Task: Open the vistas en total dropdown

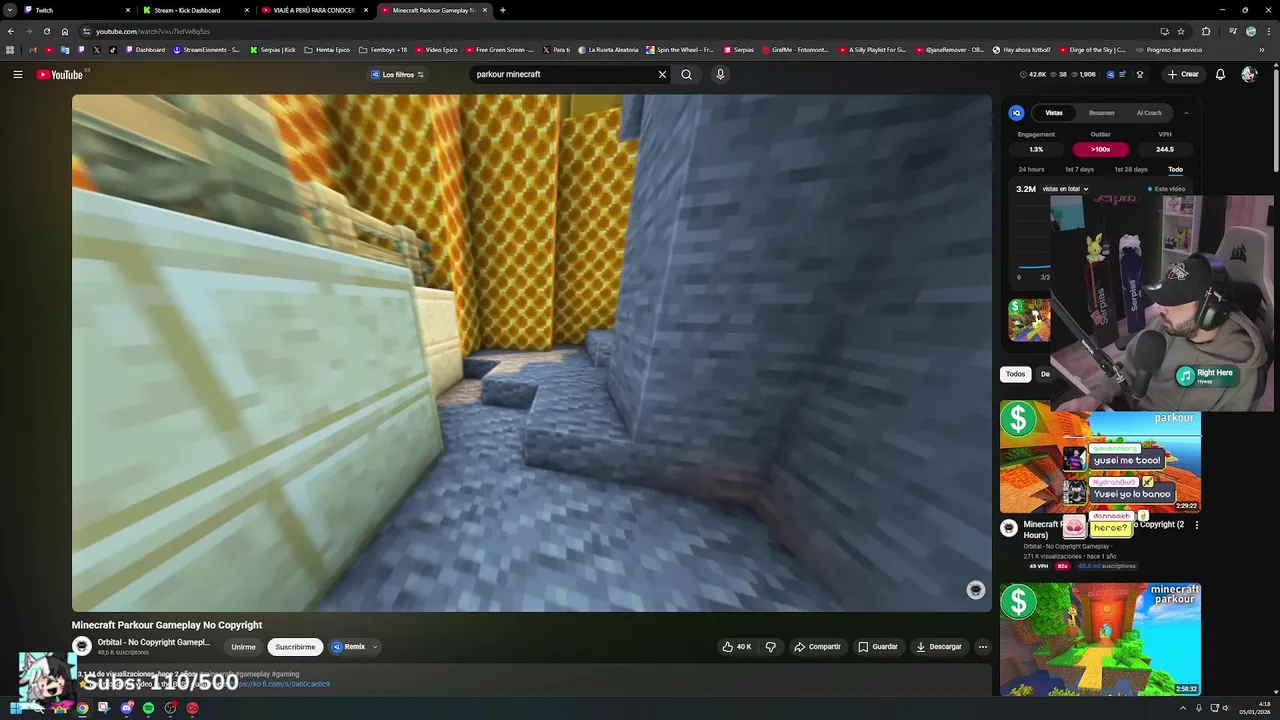Action: click(1065, 189)
